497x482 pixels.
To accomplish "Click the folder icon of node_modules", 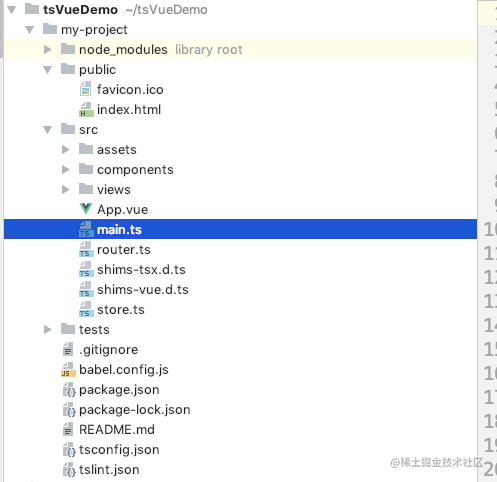I will click(x=68, y=49).
